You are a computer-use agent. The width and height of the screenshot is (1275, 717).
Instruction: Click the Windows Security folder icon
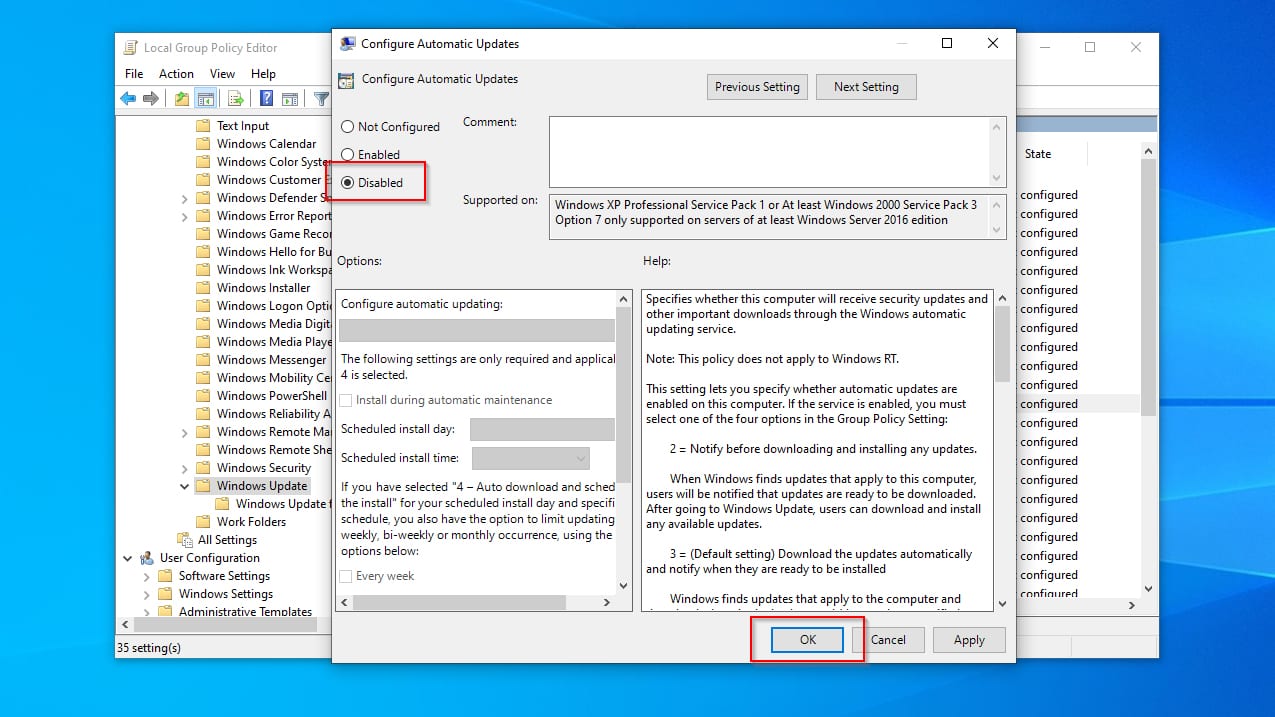coord(203,468)
